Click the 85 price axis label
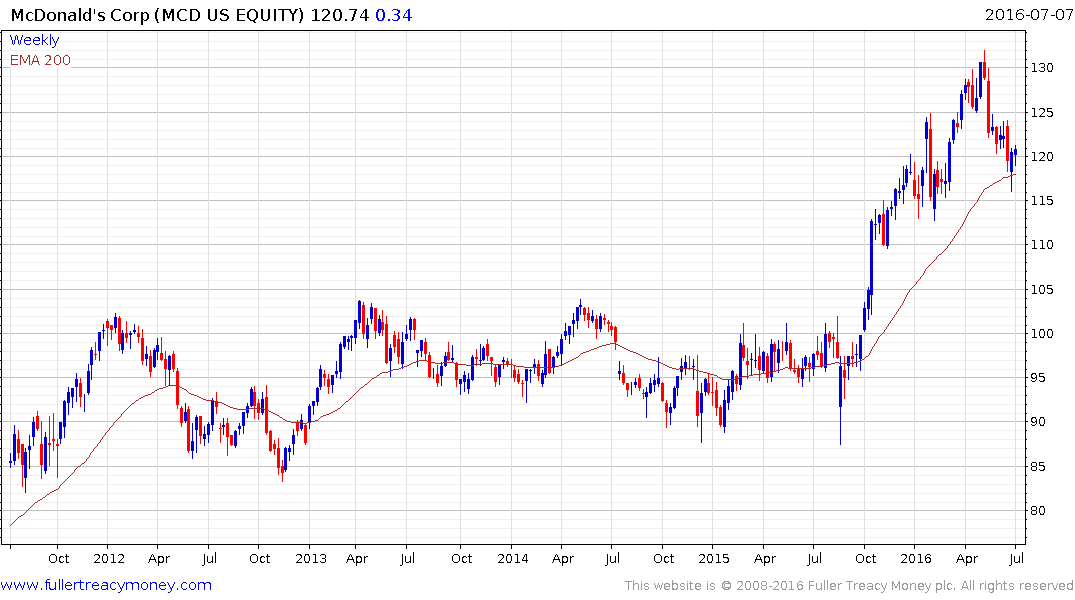The image size is (1075, 600). 1039,466
